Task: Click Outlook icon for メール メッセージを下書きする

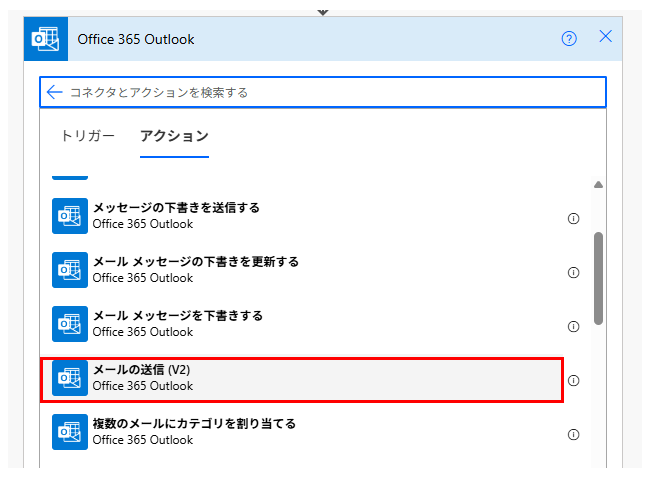Action: 70,324
